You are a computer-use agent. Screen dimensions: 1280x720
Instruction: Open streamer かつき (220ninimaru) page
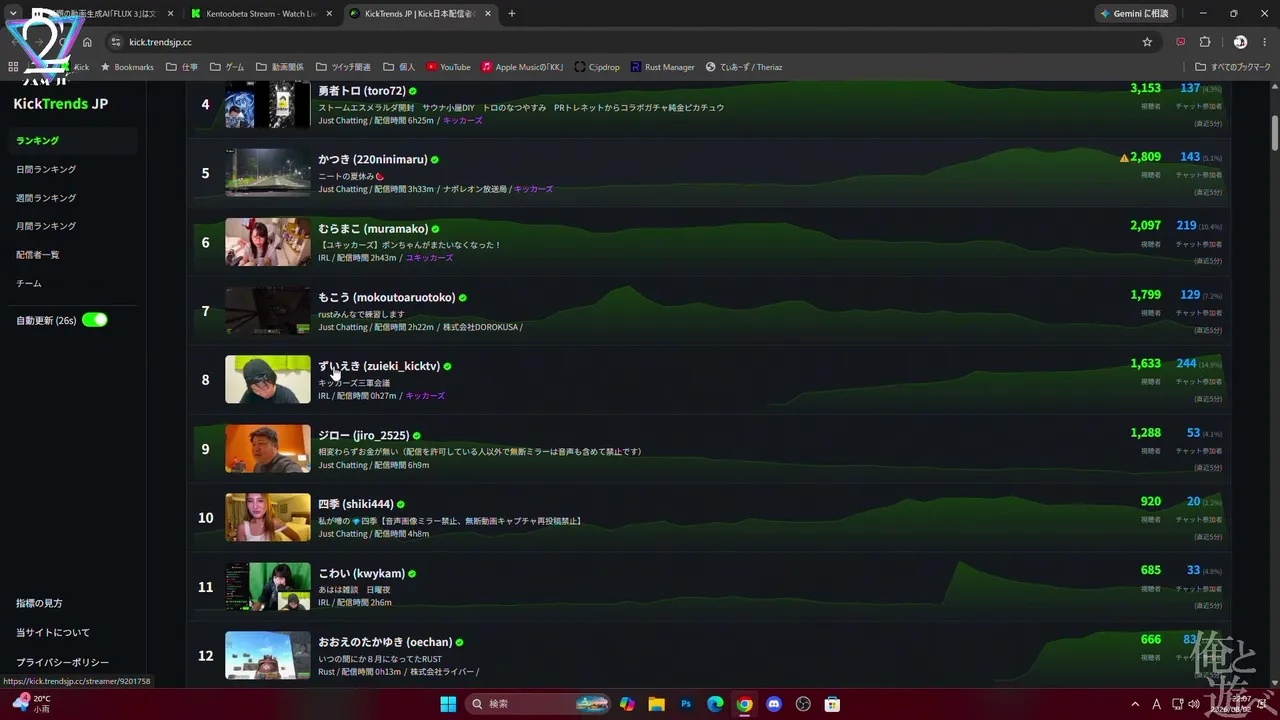pyautogui.click(x=373, y=159)
